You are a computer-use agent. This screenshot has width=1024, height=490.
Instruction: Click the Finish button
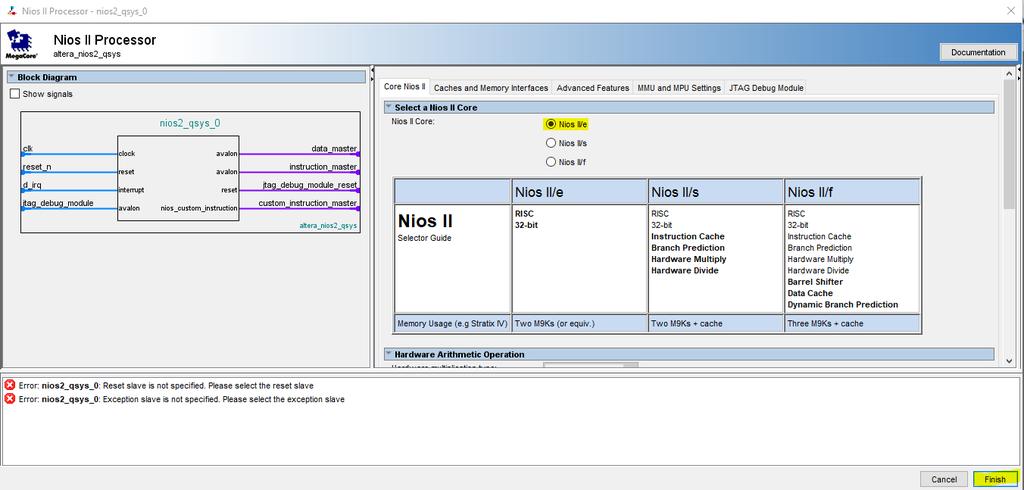[995, 479]
